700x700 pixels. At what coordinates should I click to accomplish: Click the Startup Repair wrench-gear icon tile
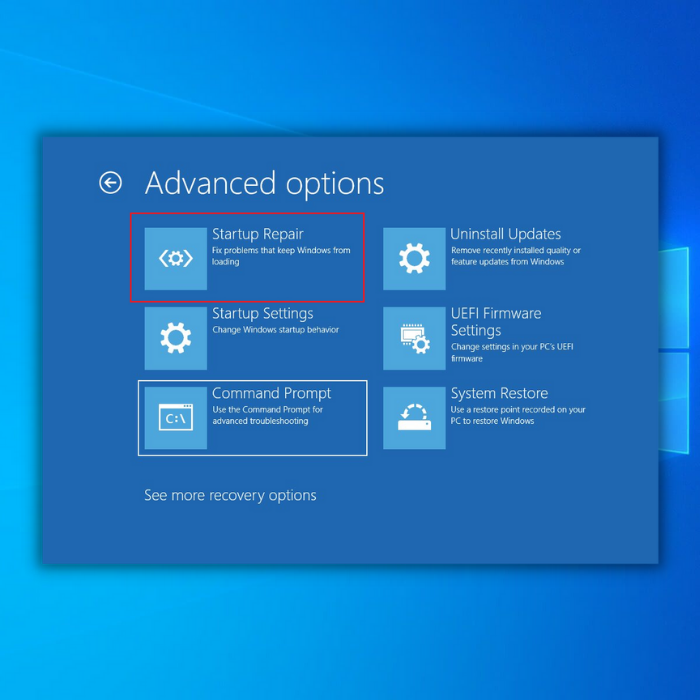pyautogui.click(x=175, y=258)
